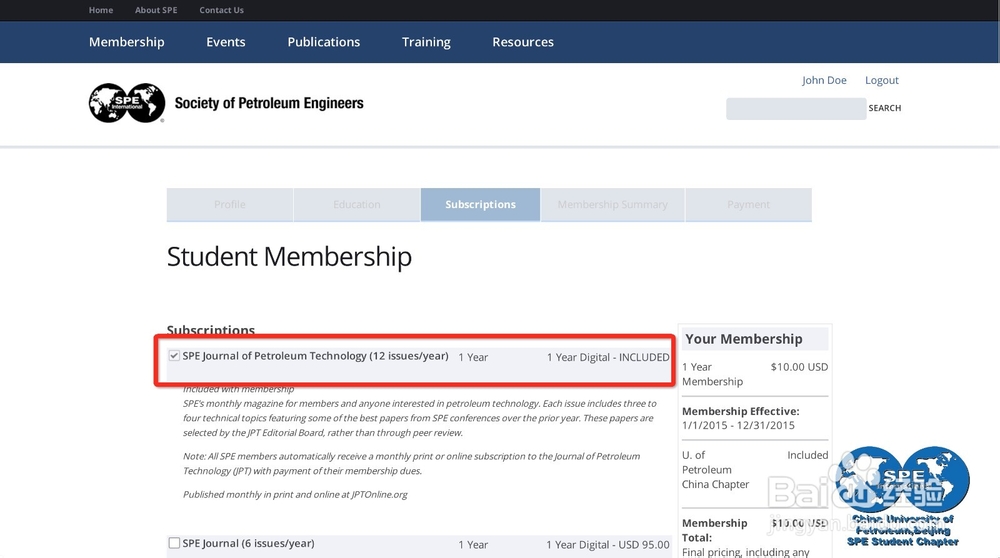Screen dimensions: 1000x558
Task: Click the John Doe account link
Action: (824, 80)
